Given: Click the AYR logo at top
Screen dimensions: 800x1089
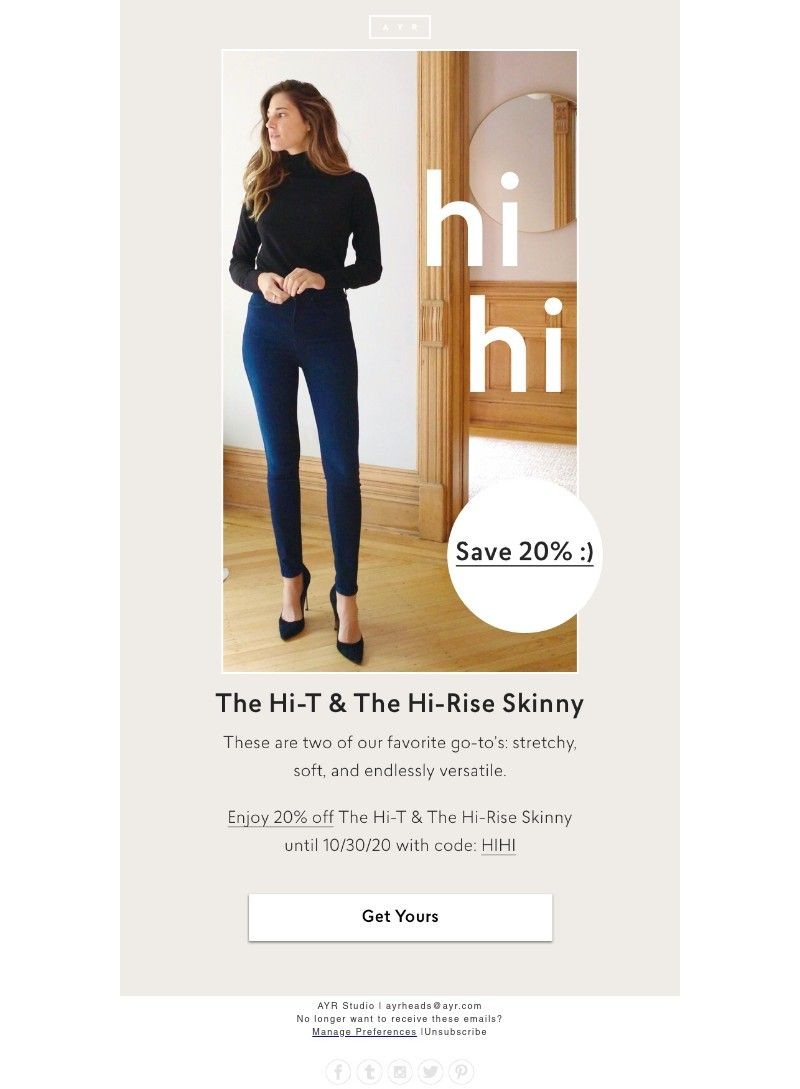Looking at the screenshot, I should 400,27.
